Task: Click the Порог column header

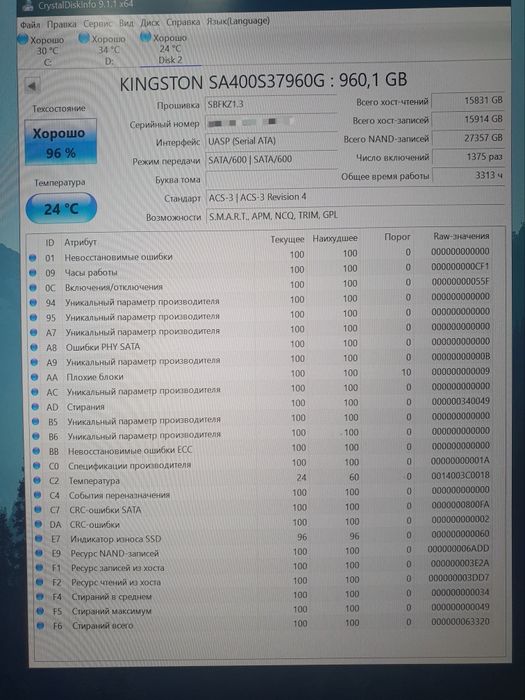Action: coord(397,237)
